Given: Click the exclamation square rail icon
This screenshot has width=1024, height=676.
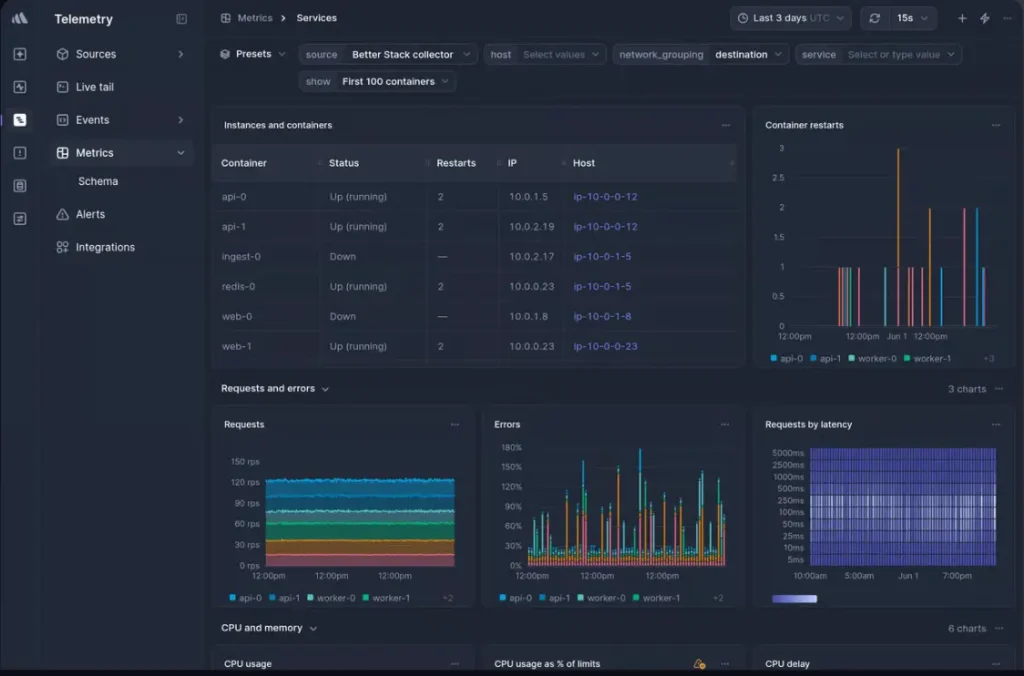Looking at the screenshot, I should click(20, 153).
